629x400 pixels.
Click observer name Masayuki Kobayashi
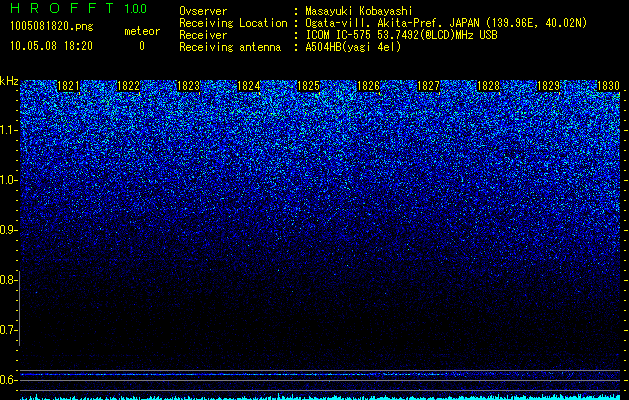click(x=359, y=11)
